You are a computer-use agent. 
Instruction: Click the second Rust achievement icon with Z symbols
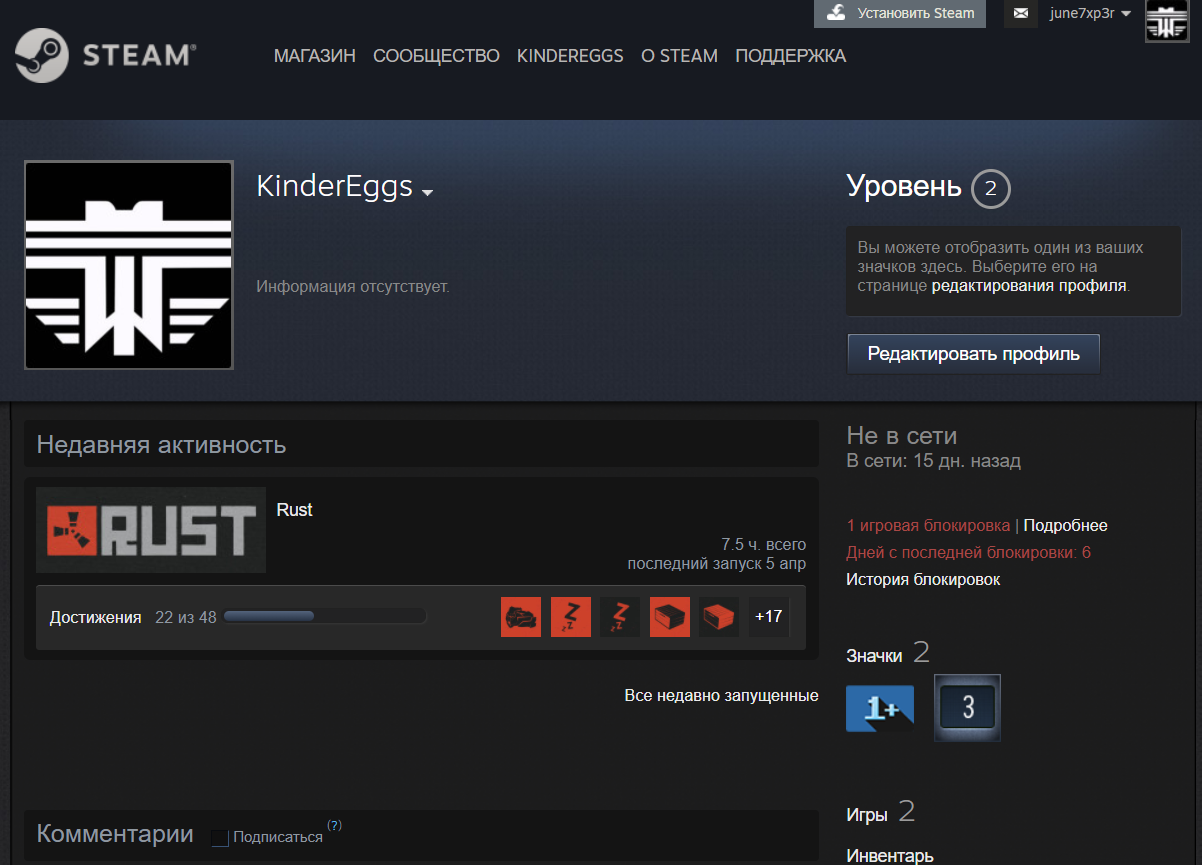[571, 617]
